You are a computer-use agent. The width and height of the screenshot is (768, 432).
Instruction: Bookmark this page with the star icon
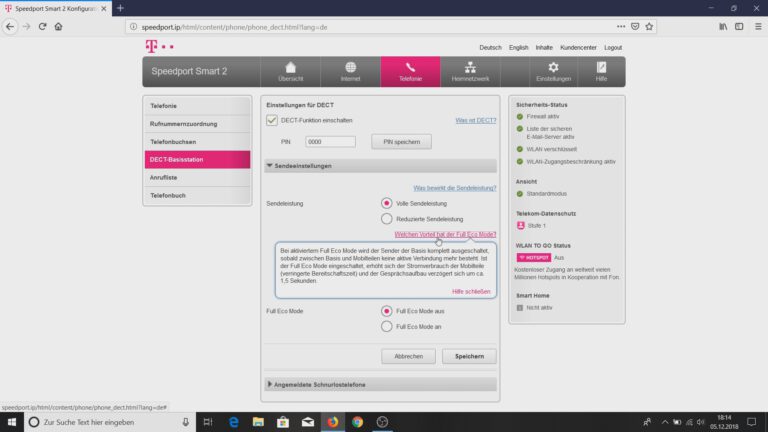coord(649,26)
